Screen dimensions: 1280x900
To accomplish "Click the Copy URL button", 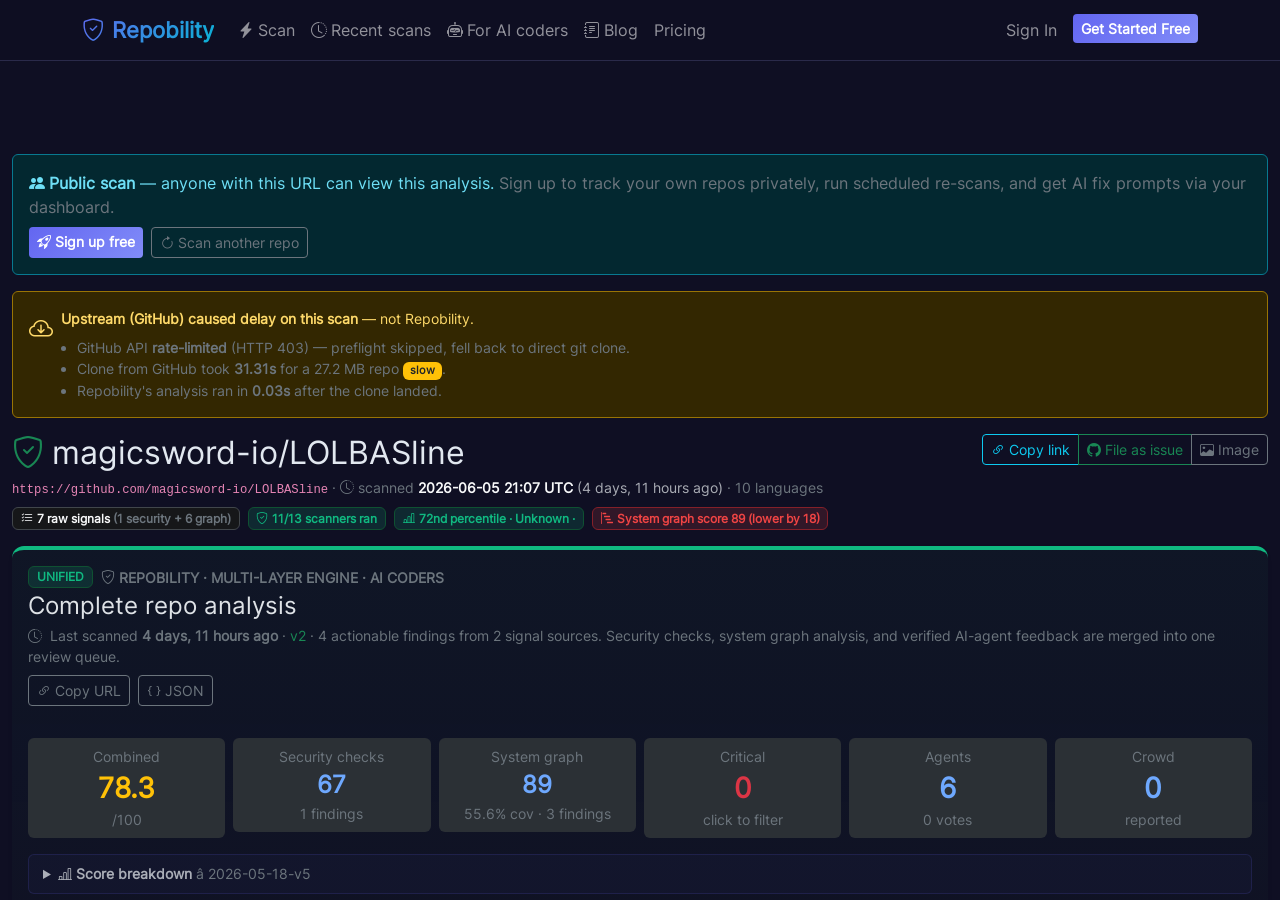I will [x=79, y=690].
